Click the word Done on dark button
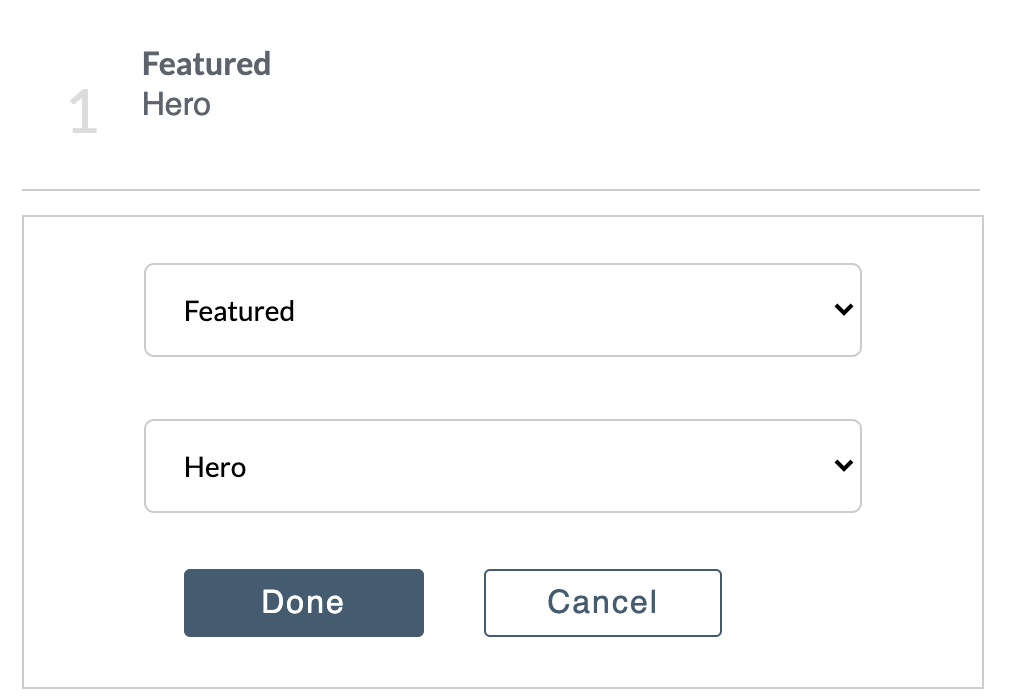1012x698 pixels. (302, 602)
